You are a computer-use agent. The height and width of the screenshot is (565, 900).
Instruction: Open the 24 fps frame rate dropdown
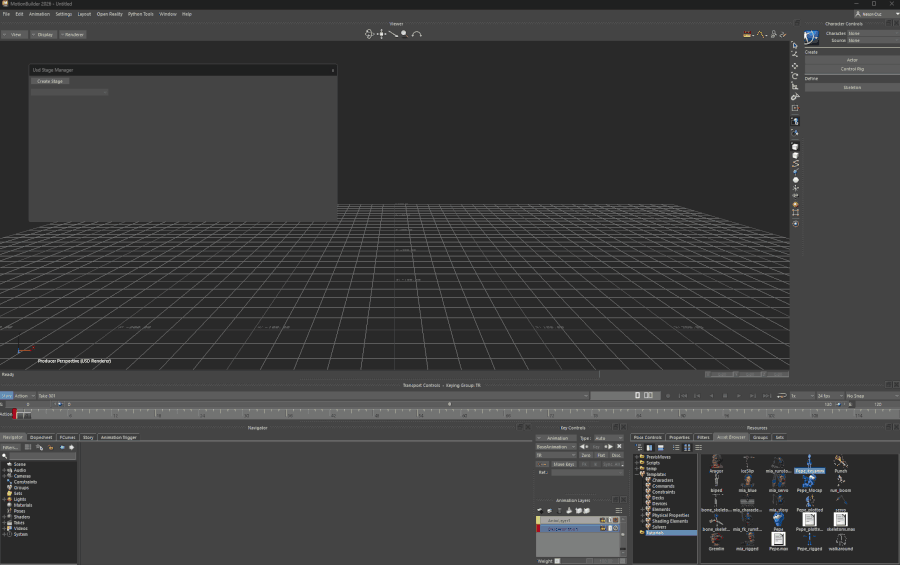point(829,395)
